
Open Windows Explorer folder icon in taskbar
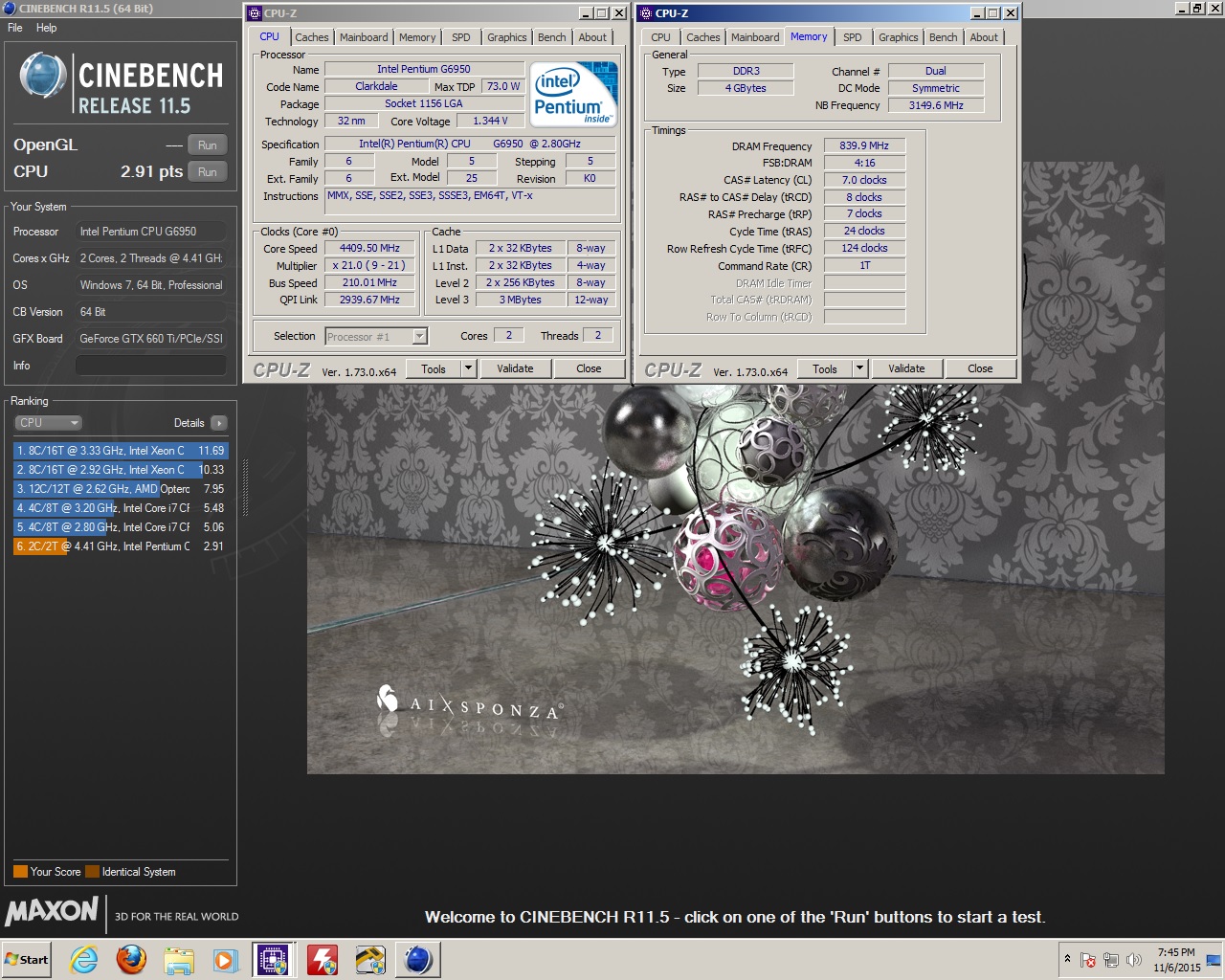(179, 959)
